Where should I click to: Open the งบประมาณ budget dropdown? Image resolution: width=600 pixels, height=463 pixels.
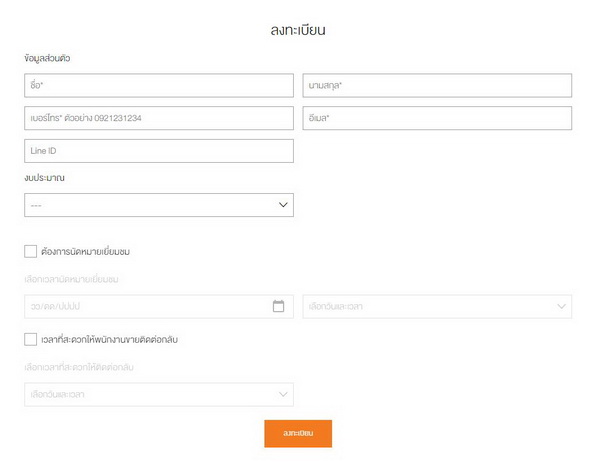[x=158, y=205]
